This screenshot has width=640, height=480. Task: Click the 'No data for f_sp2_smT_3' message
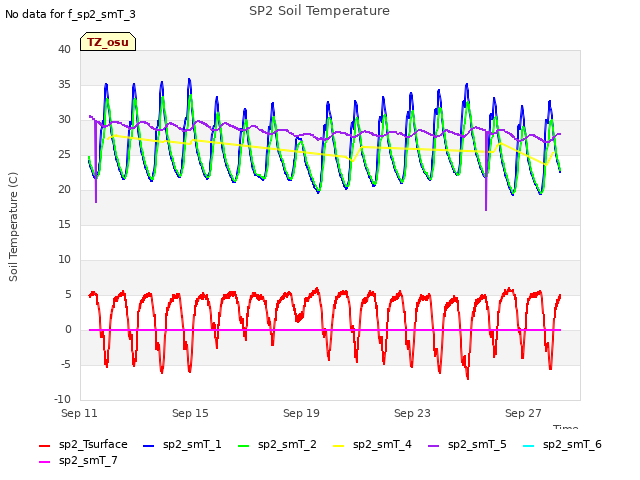pyautogui.click(x=70, y=14)
